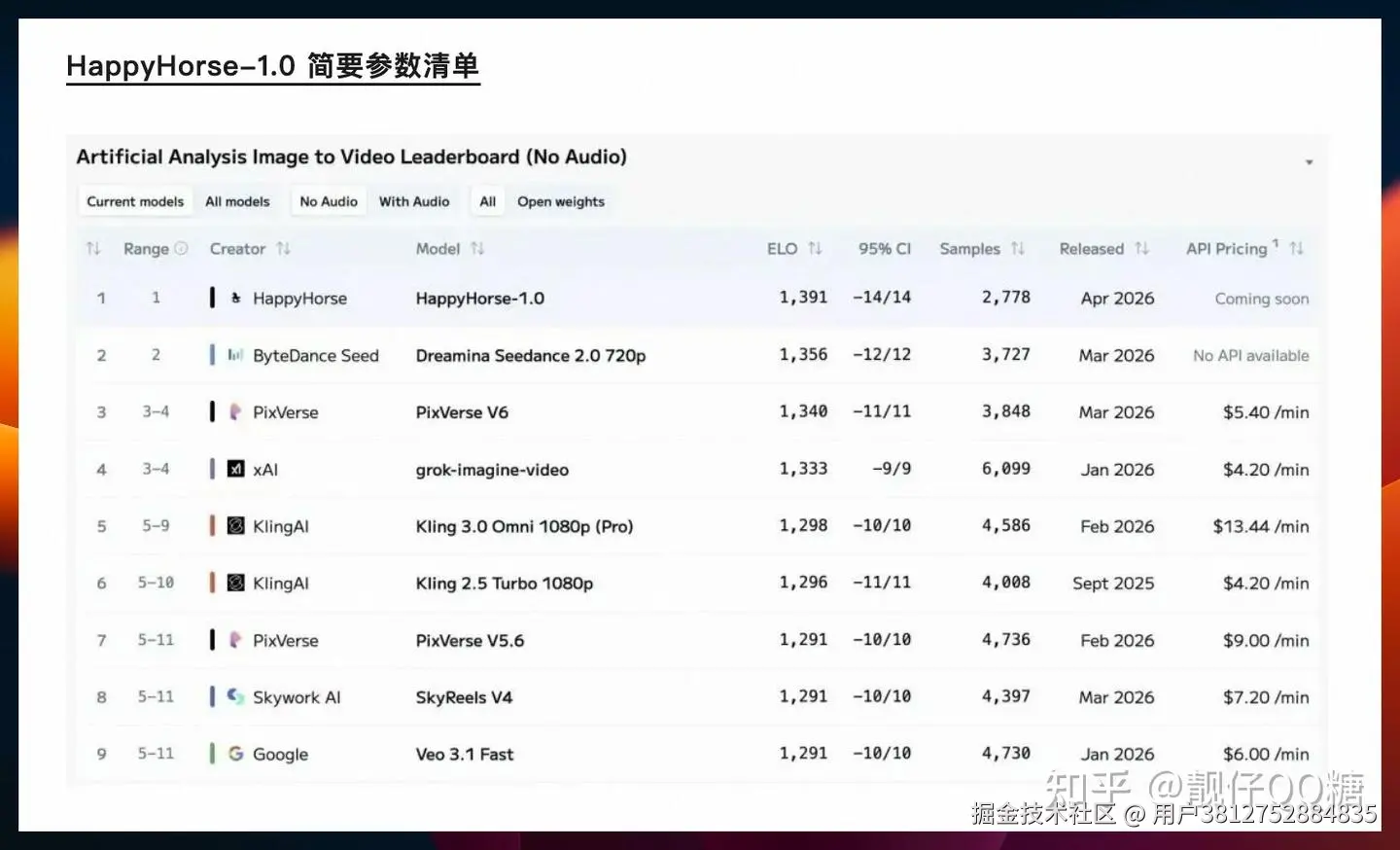Open Kling 3.0 Omni 1080p (Pro) model

[x=524, y=526]
